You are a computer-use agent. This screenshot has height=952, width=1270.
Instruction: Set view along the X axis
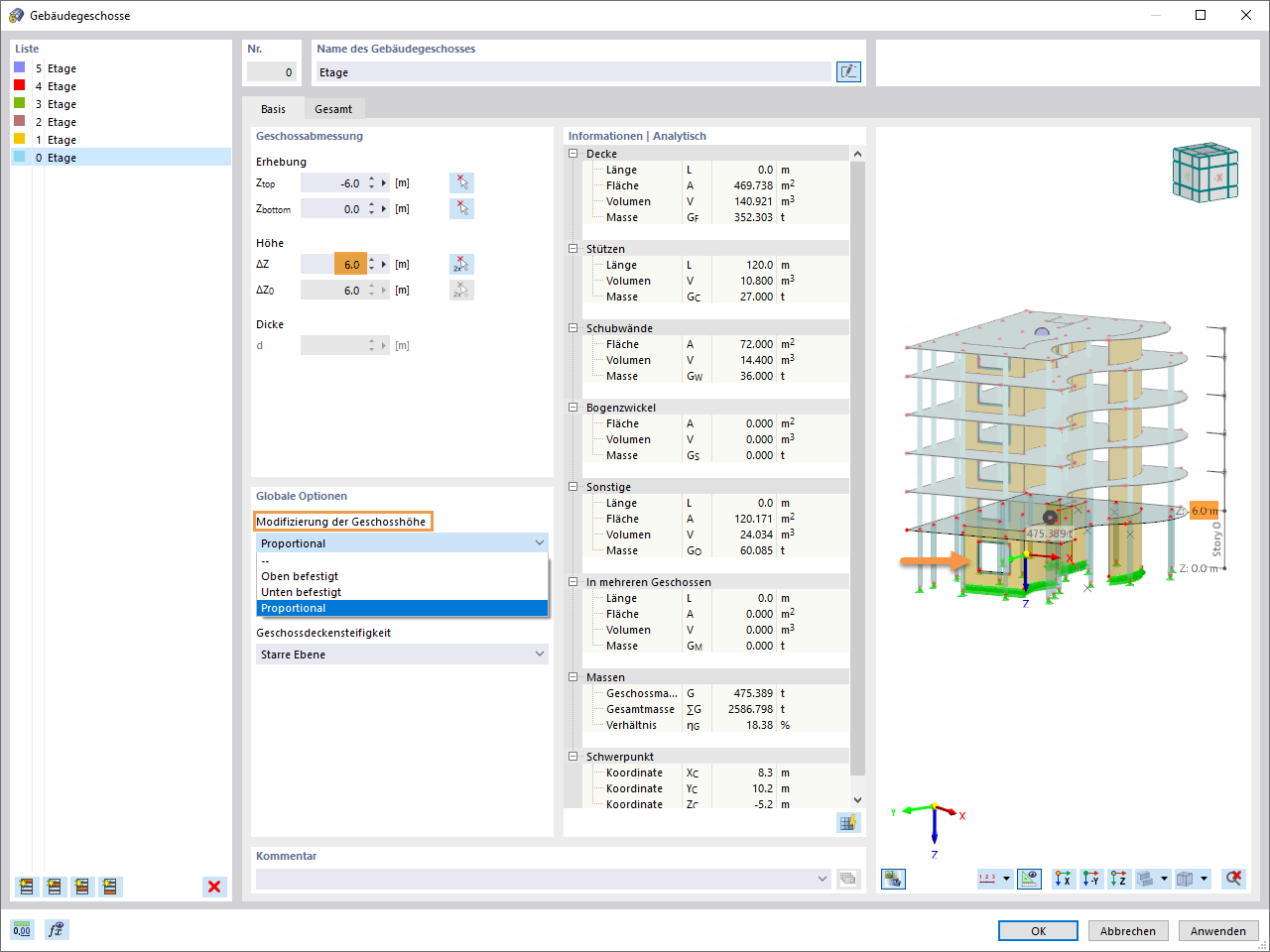coord(1064,879)
